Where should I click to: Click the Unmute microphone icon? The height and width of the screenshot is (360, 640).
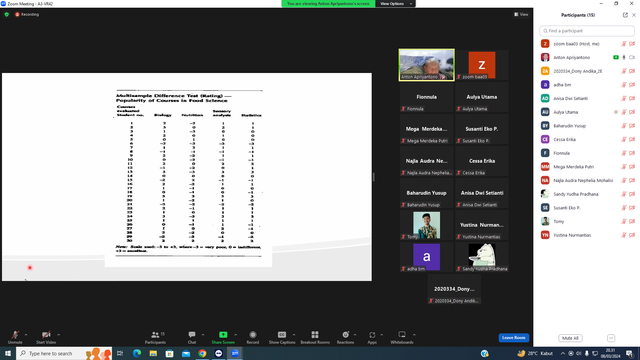(15, 335)
